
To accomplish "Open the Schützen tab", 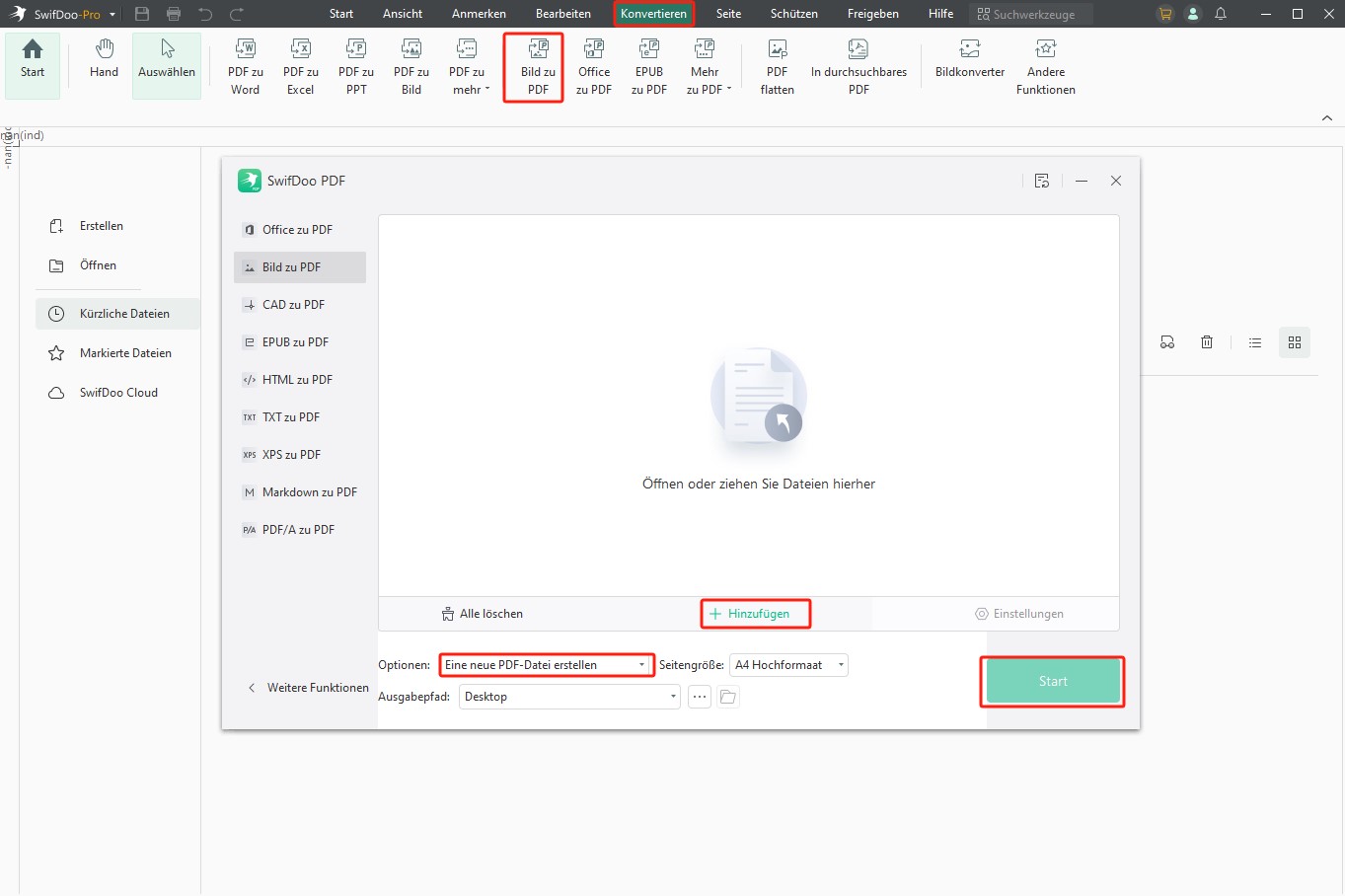I will point(794,14).
